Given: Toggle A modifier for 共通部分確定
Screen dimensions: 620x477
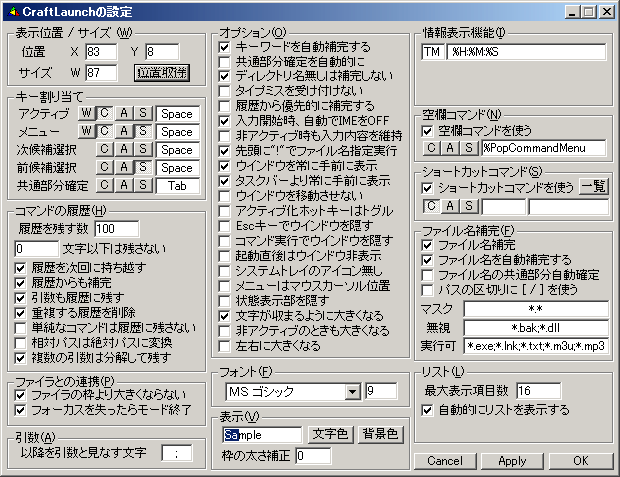Looking at the screenshot, I should point(124,185).
